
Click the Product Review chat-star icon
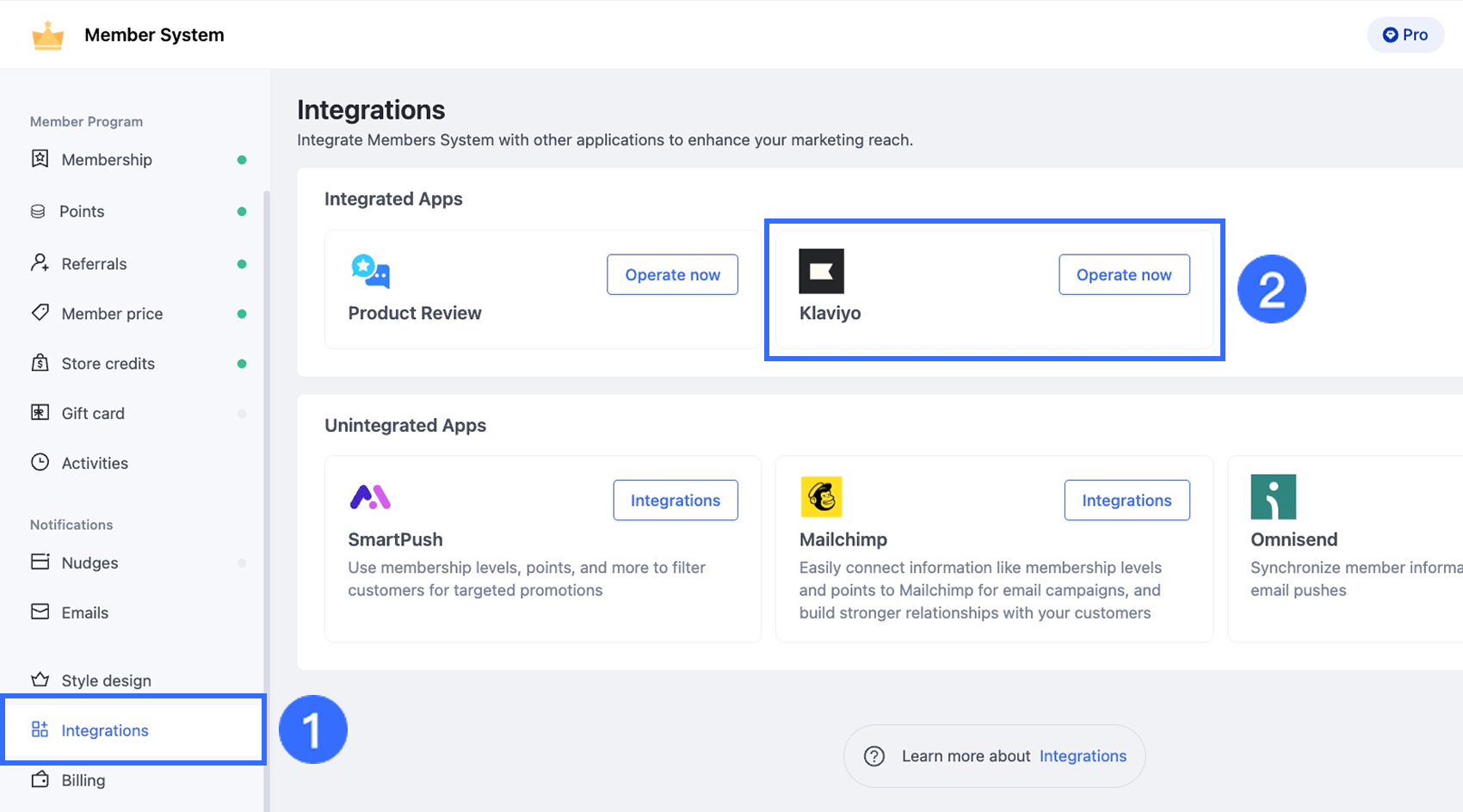[x=370, y=271]
